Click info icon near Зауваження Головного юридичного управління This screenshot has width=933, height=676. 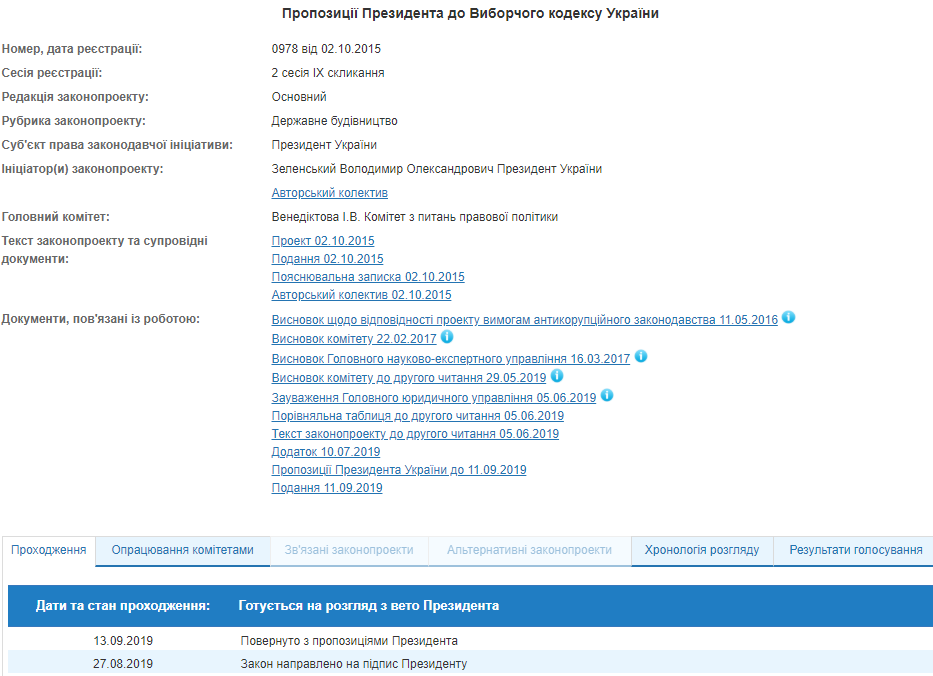609,395
